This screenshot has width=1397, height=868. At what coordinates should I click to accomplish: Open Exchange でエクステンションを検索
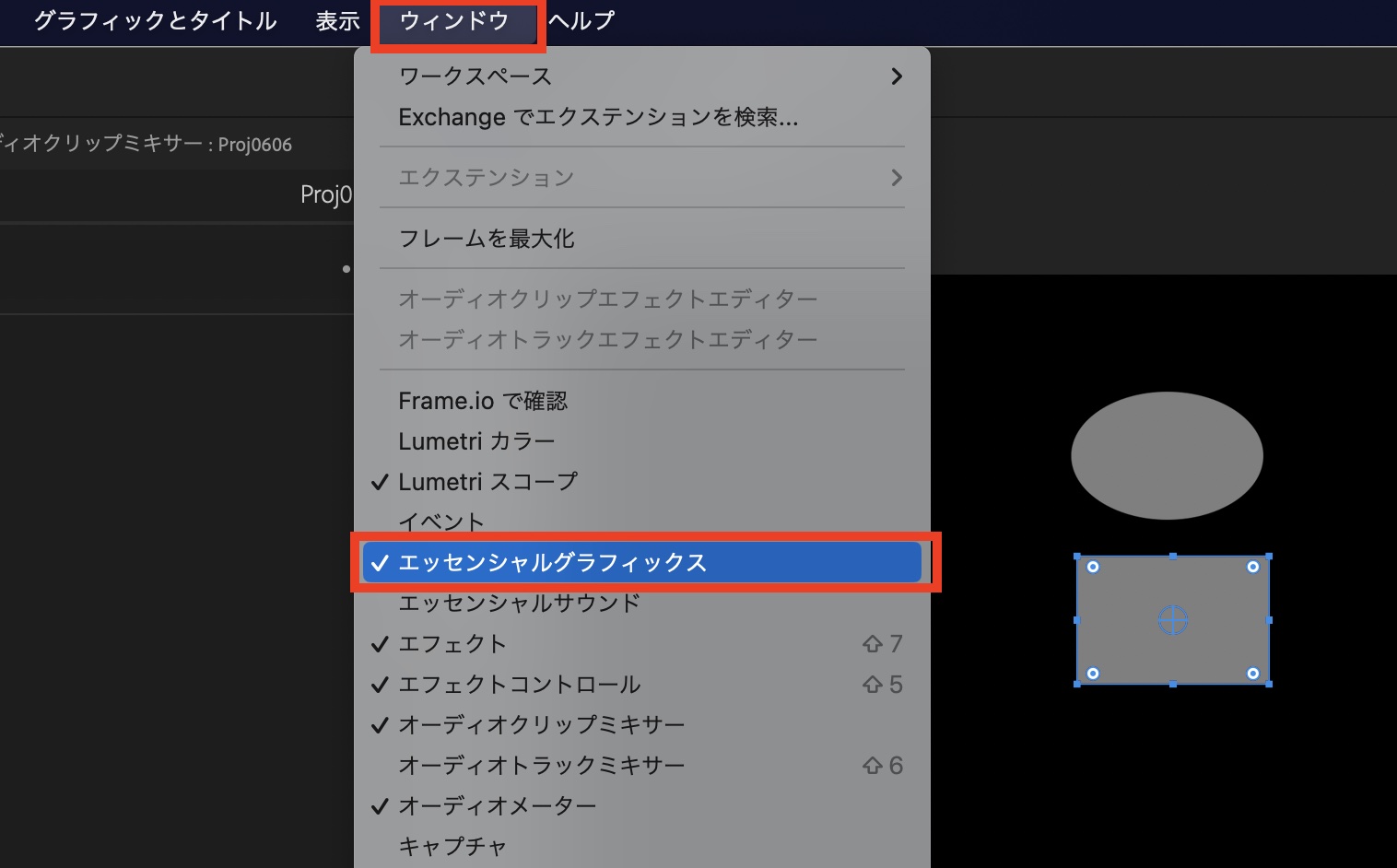(598, 117)
